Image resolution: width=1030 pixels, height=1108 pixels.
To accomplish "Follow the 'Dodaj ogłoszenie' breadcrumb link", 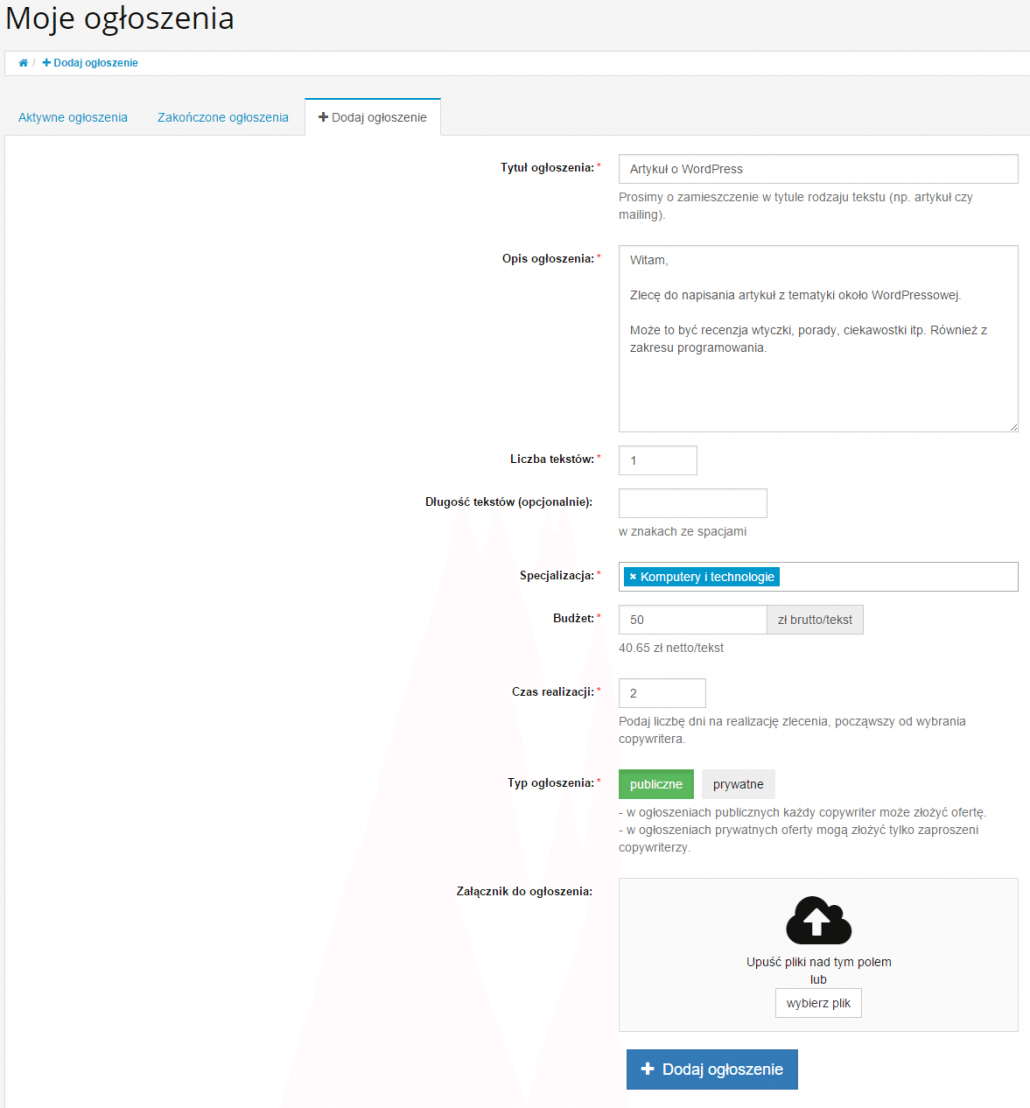I will [x=91, y=63].
